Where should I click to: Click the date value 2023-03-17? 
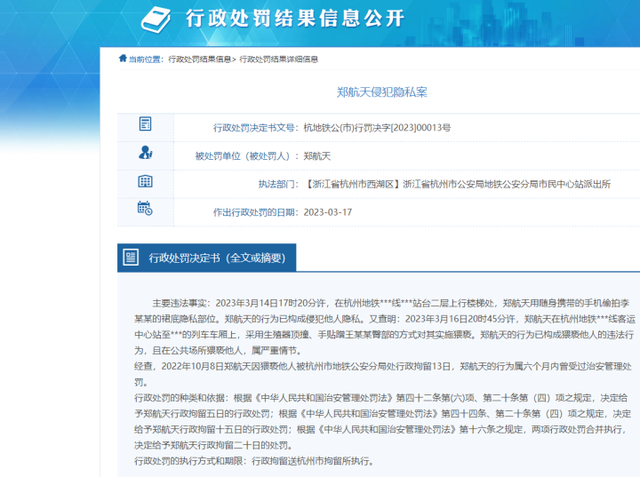tap(328, 212)
